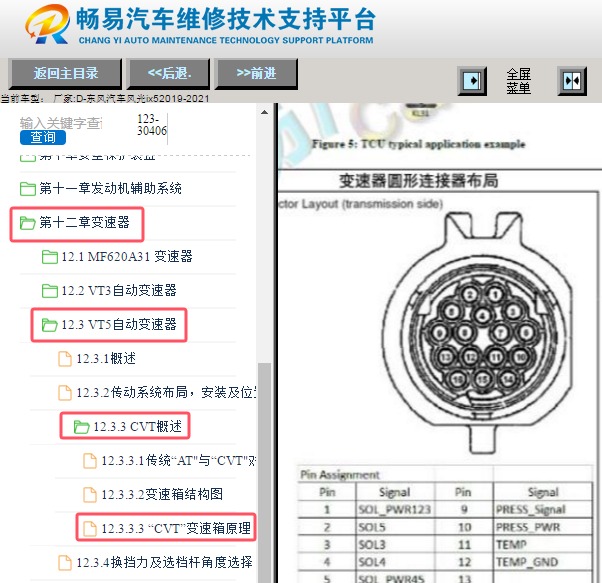Go forward with the >>前进 button
The image size is (602, 583).
256,73
